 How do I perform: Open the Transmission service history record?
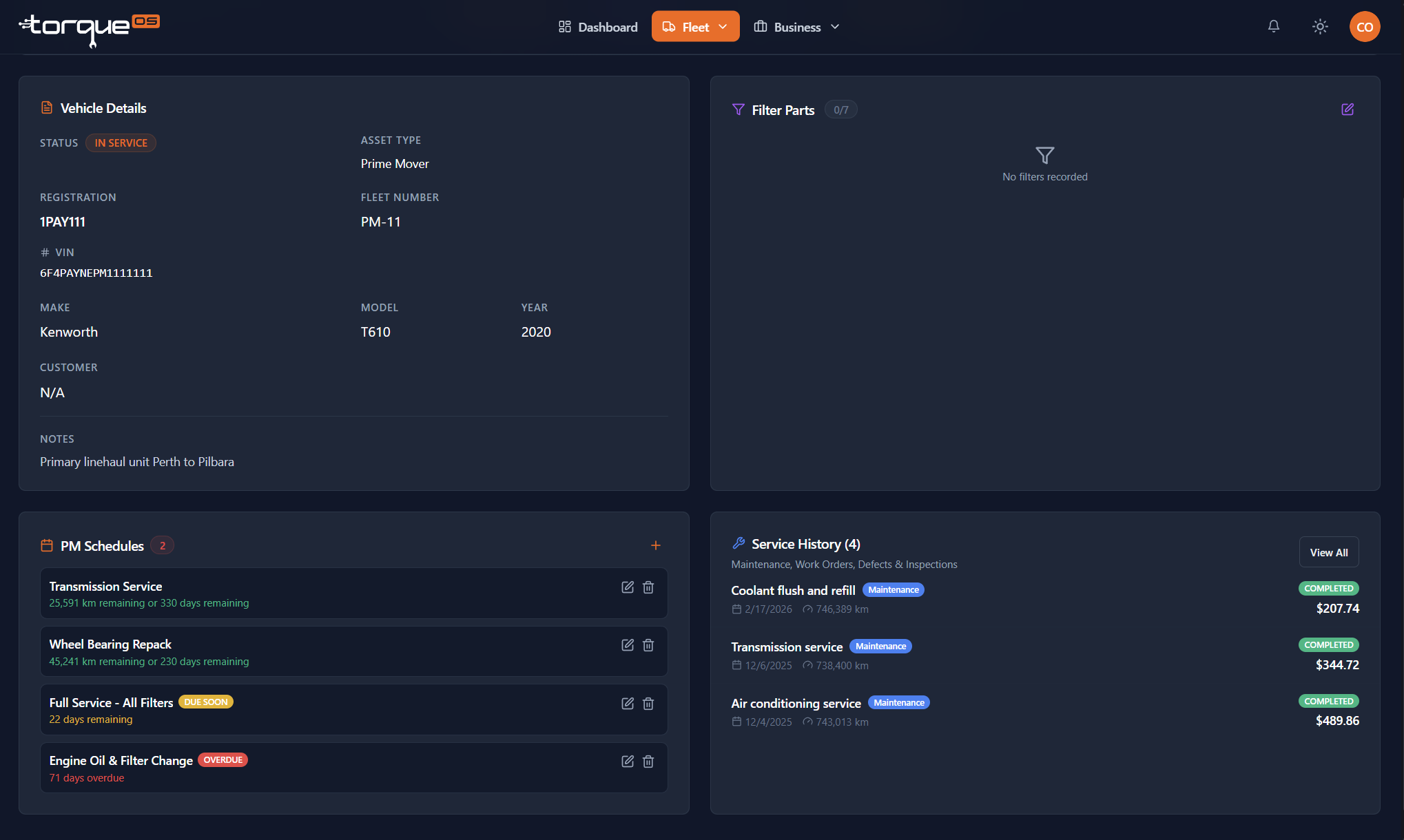(x=1045, y=655)
